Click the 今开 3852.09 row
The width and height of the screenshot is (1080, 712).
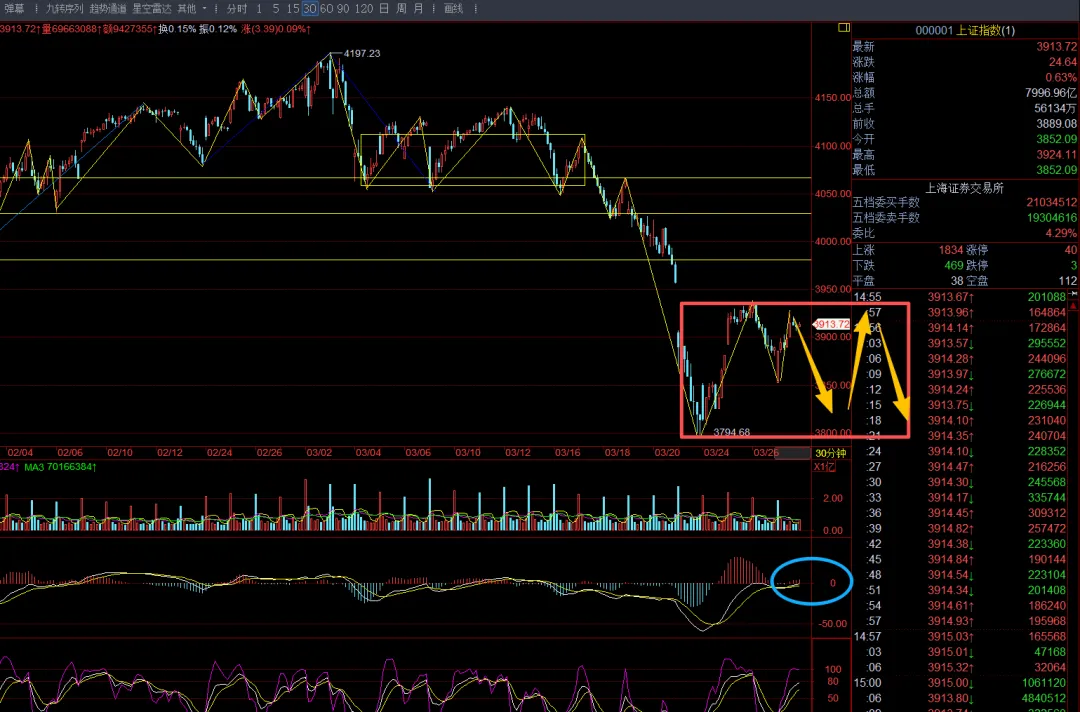(x=964, y=138)
